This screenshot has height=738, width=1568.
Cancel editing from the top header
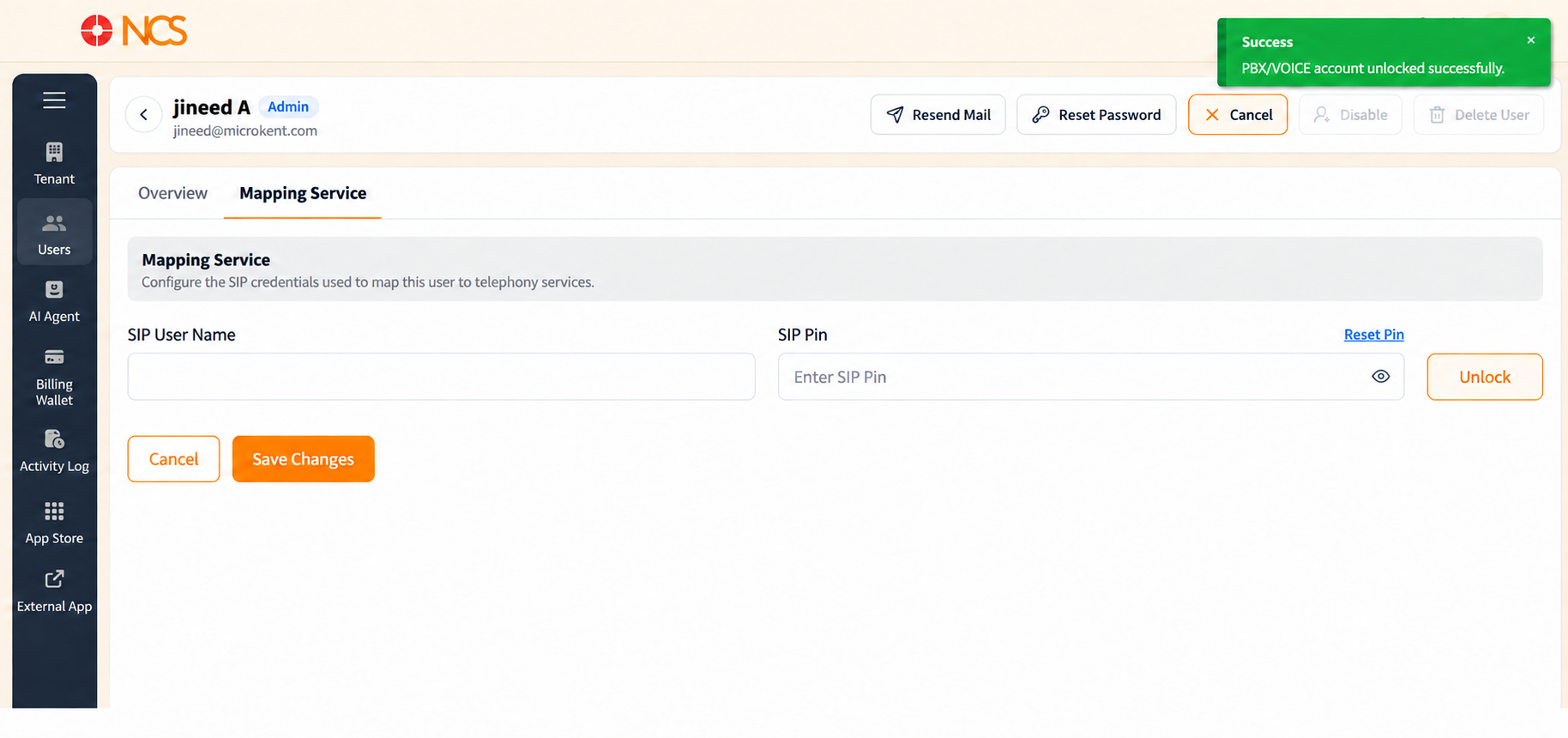[x=1238, y=115]
